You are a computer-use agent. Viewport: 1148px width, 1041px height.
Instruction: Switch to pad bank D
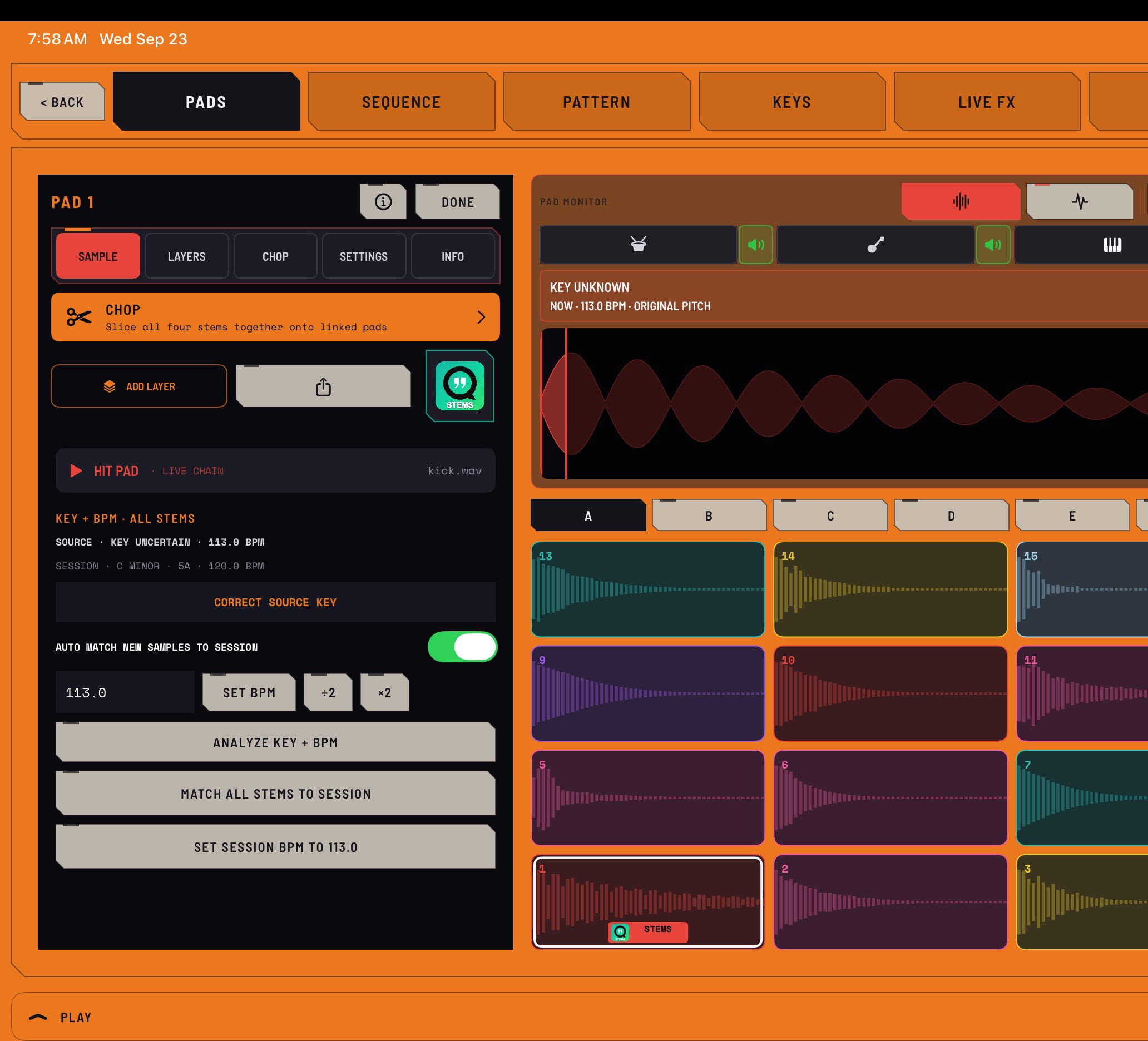951,515
